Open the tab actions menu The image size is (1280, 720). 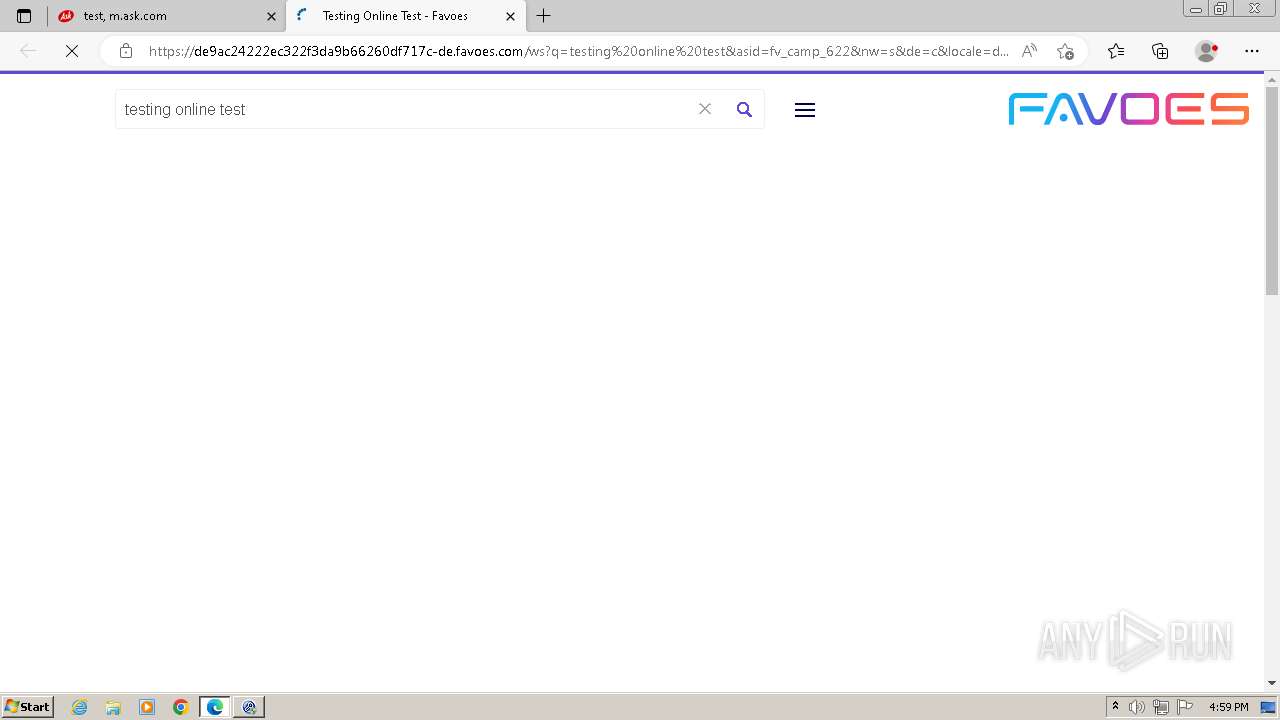(24, 16)
